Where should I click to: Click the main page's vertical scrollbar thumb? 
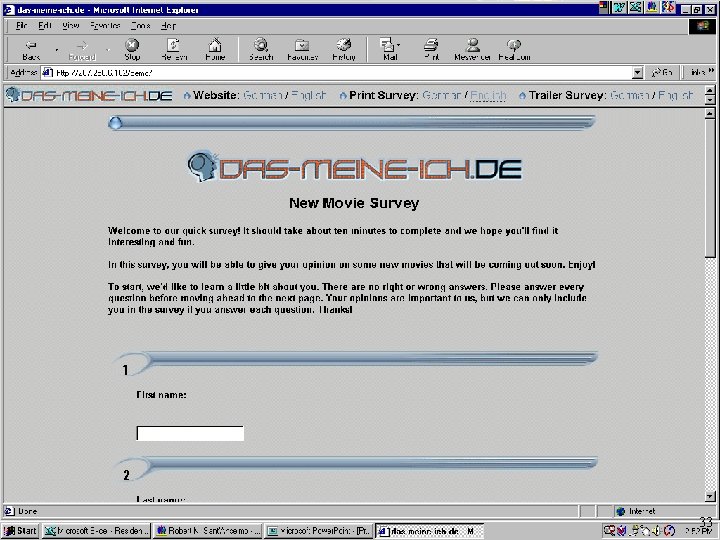[x=710, y=188]
